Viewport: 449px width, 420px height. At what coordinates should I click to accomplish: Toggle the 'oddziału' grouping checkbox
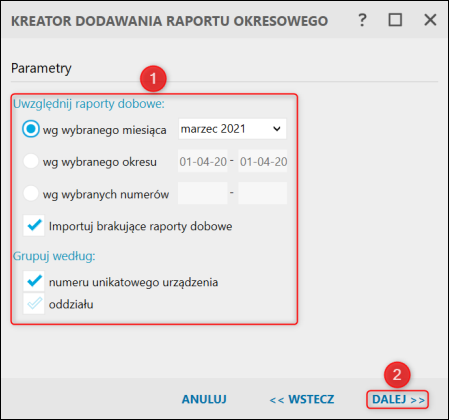(x=34, y=303)
